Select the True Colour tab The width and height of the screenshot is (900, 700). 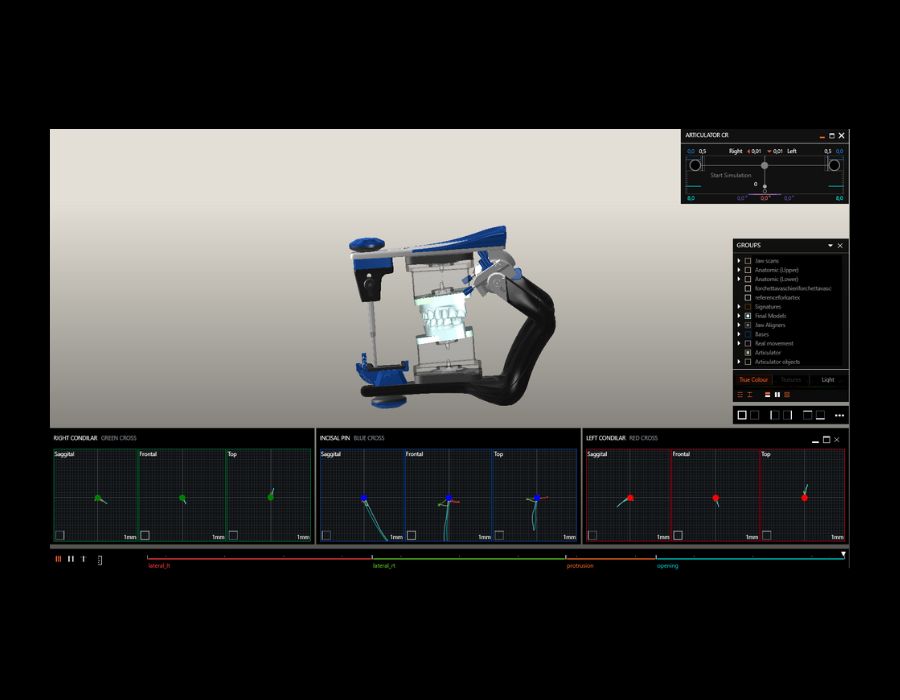click(x=753, y=380)
